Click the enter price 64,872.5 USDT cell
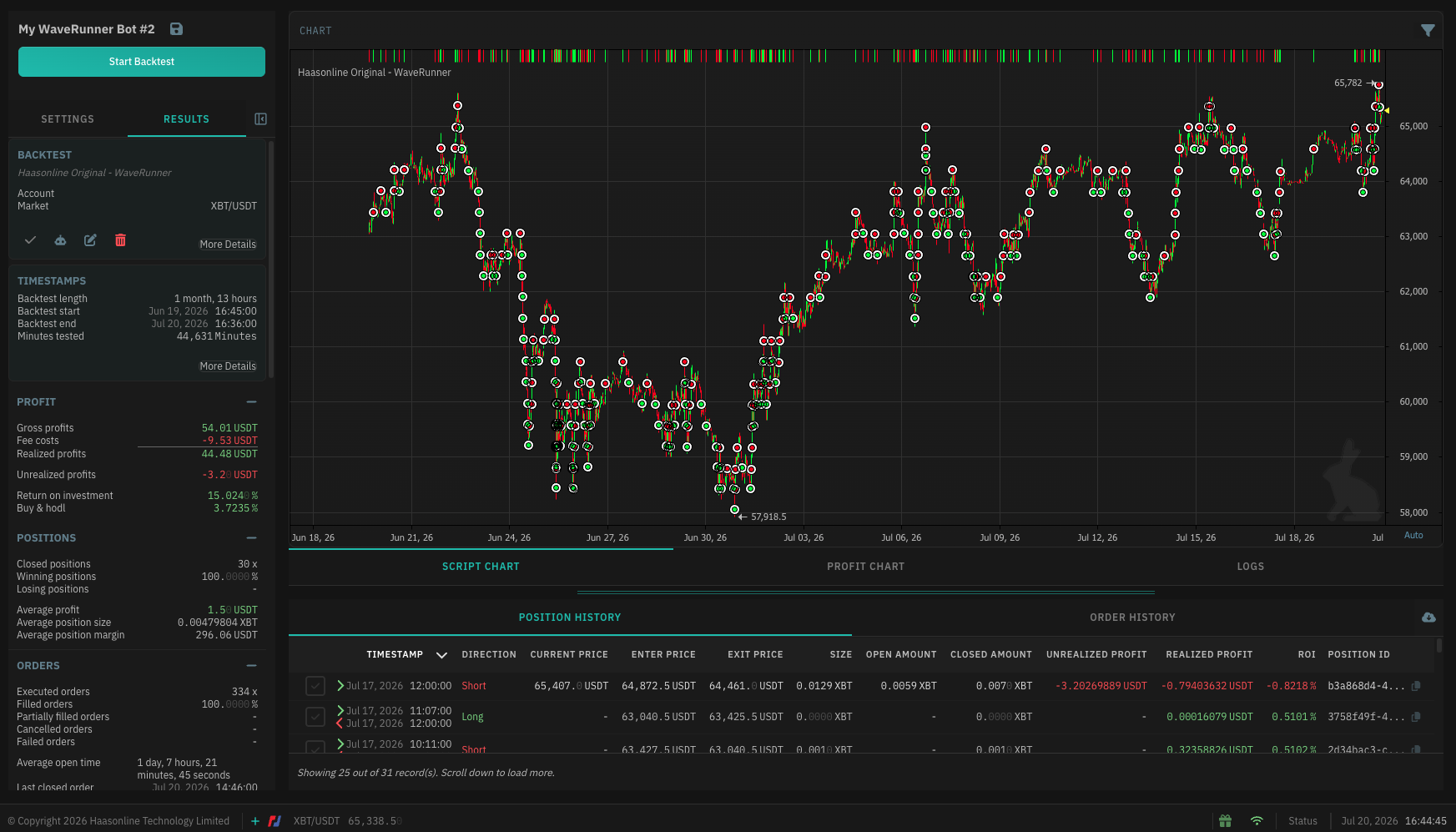Screen dimensions: 1456x832 pyautogui.click(x=658, y=686)
